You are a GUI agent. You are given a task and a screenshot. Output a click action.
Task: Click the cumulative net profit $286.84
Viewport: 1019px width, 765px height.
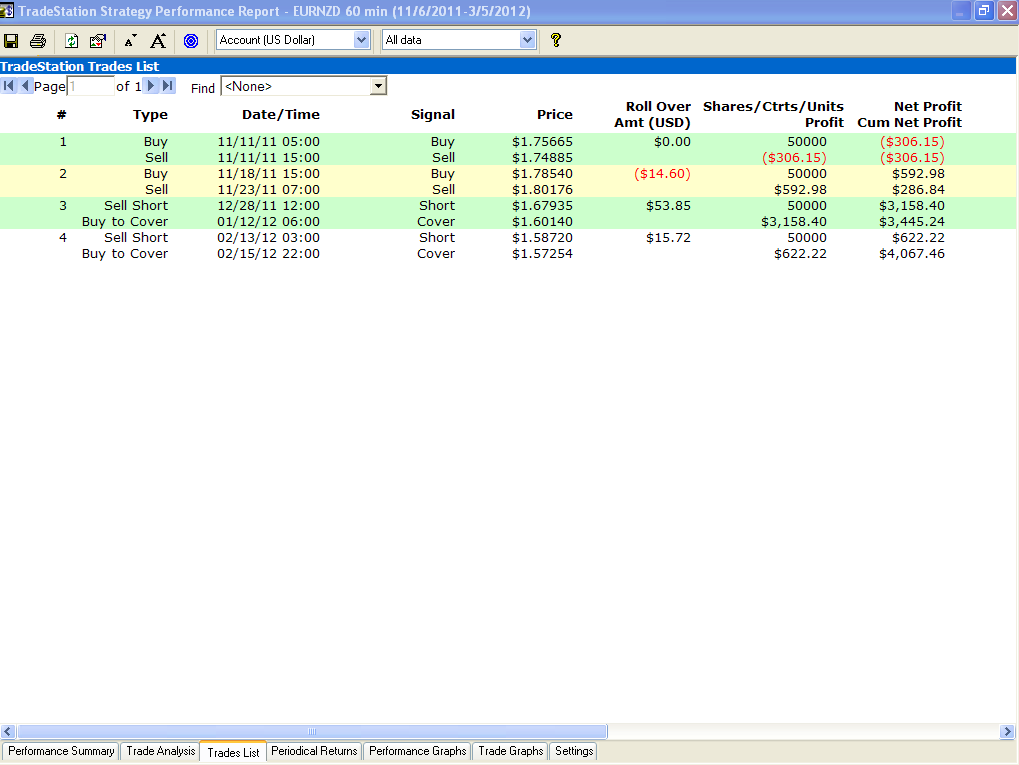918,190
